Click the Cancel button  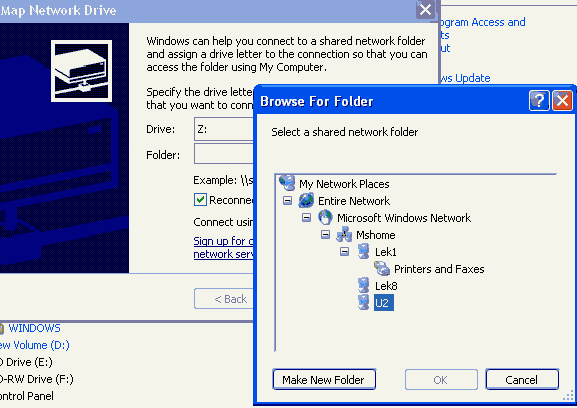tap(522, 379)
